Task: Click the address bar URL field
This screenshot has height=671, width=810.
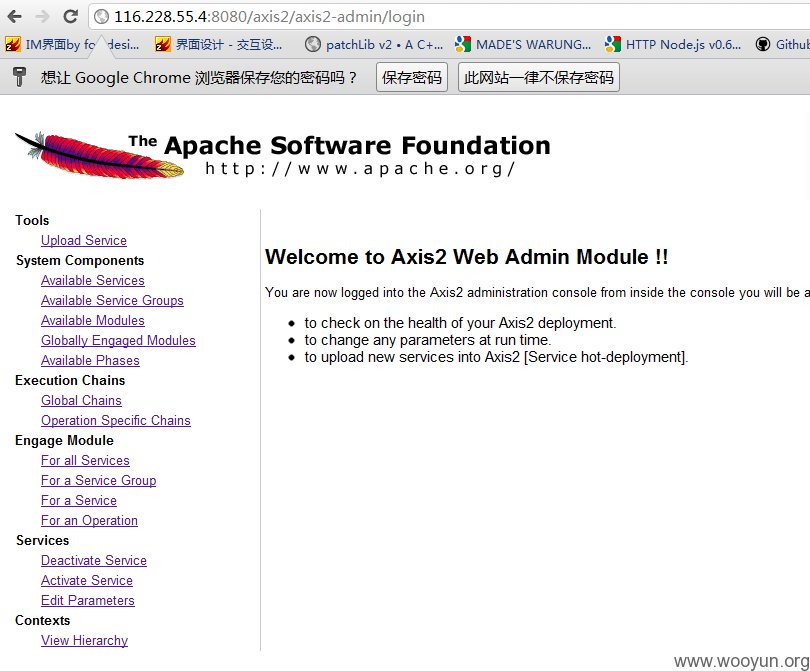Action: [x=449, y=17]
